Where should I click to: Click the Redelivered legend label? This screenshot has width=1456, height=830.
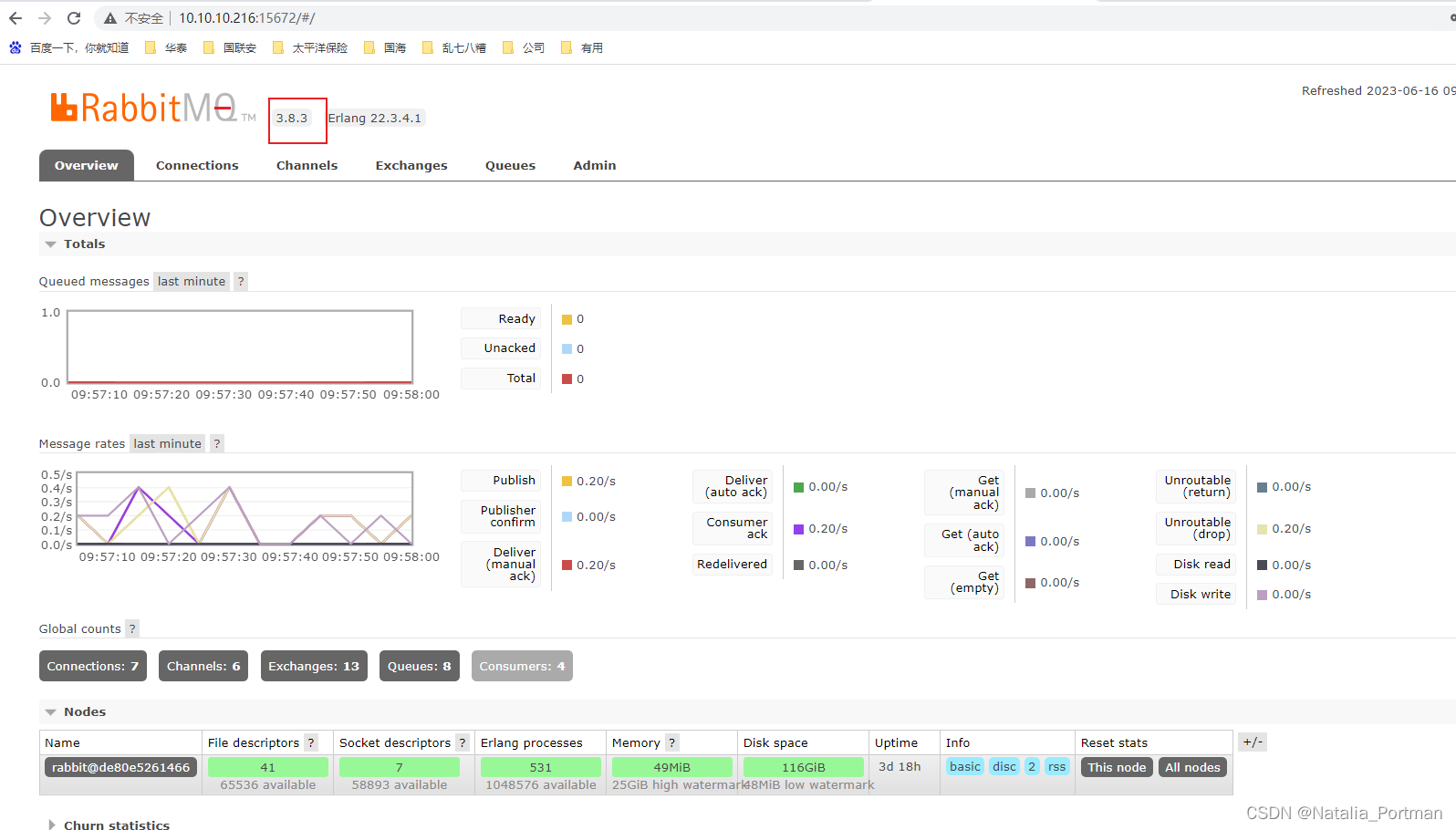(x=733, y=565)
